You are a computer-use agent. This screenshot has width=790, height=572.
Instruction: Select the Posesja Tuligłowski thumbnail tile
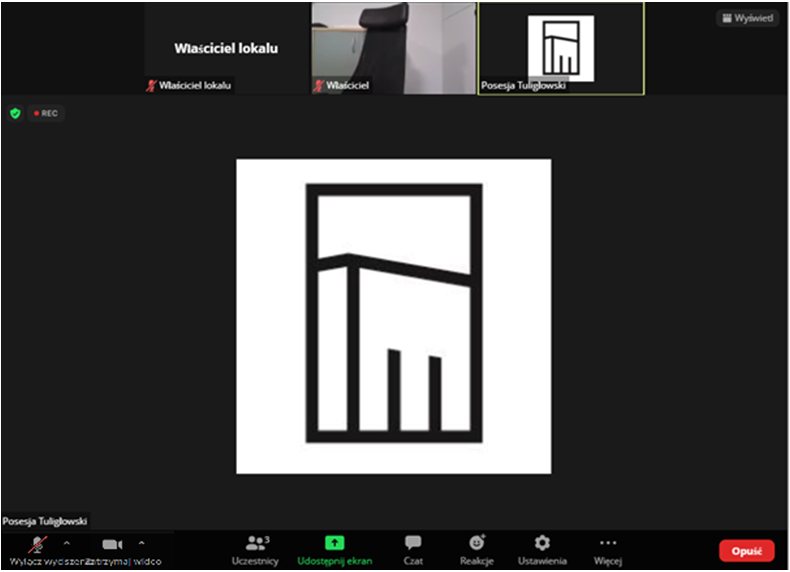coord(561,47)
